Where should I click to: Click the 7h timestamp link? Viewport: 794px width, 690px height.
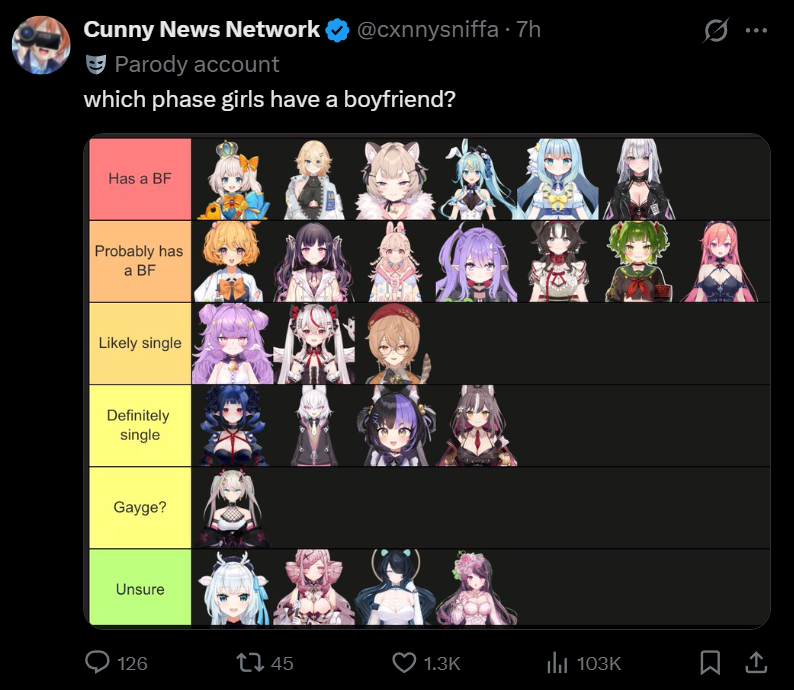click(528, 29)
